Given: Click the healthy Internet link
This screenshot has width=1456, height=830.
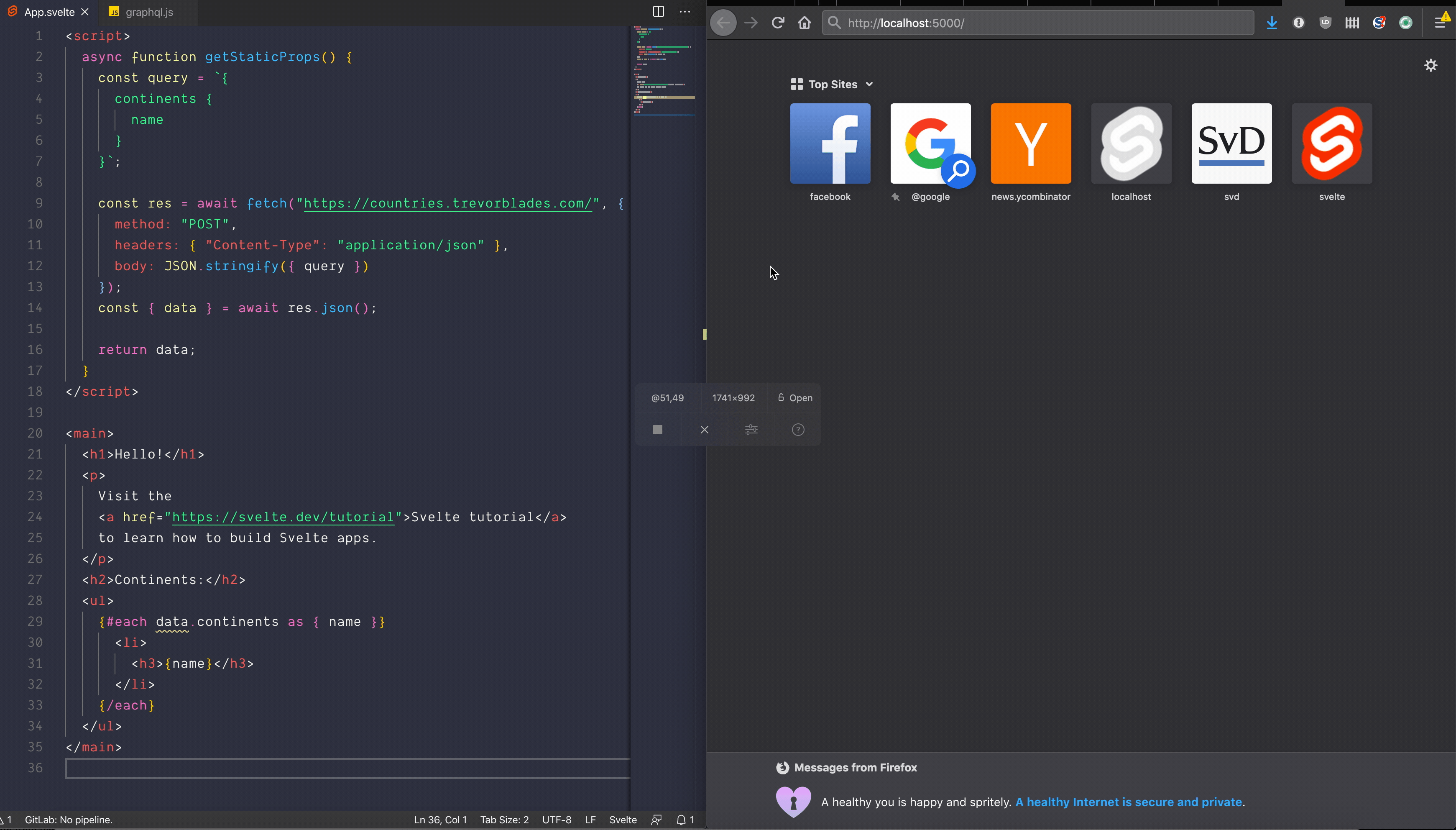Looking at the screenshot, I should point(1129,802).
